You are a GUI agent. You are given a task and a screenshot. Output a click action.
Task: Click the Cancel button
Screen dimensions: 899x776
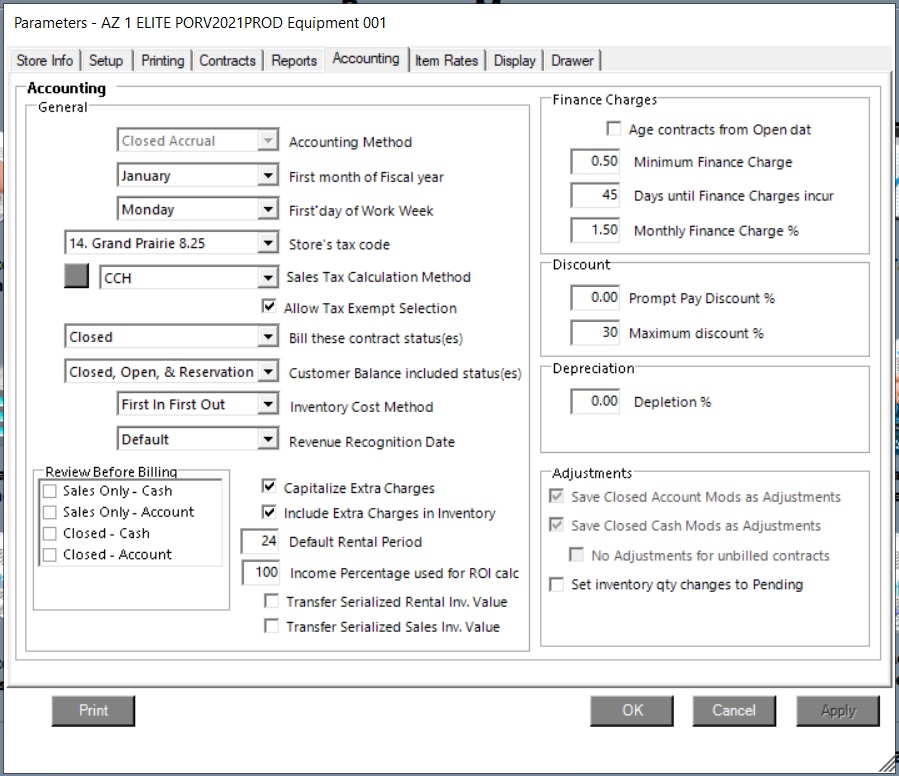click(x=733, y=710)
